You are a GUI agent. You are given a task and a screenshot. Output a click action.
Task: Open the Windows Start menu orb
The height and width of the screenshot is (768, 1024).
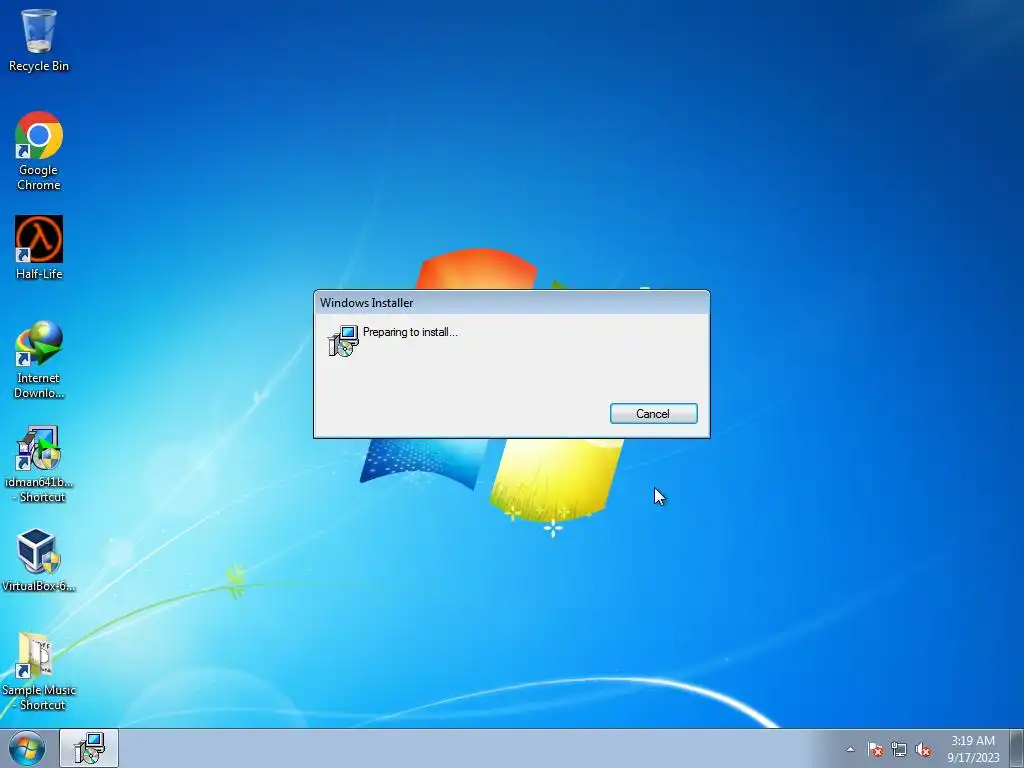tap(27, 748)
